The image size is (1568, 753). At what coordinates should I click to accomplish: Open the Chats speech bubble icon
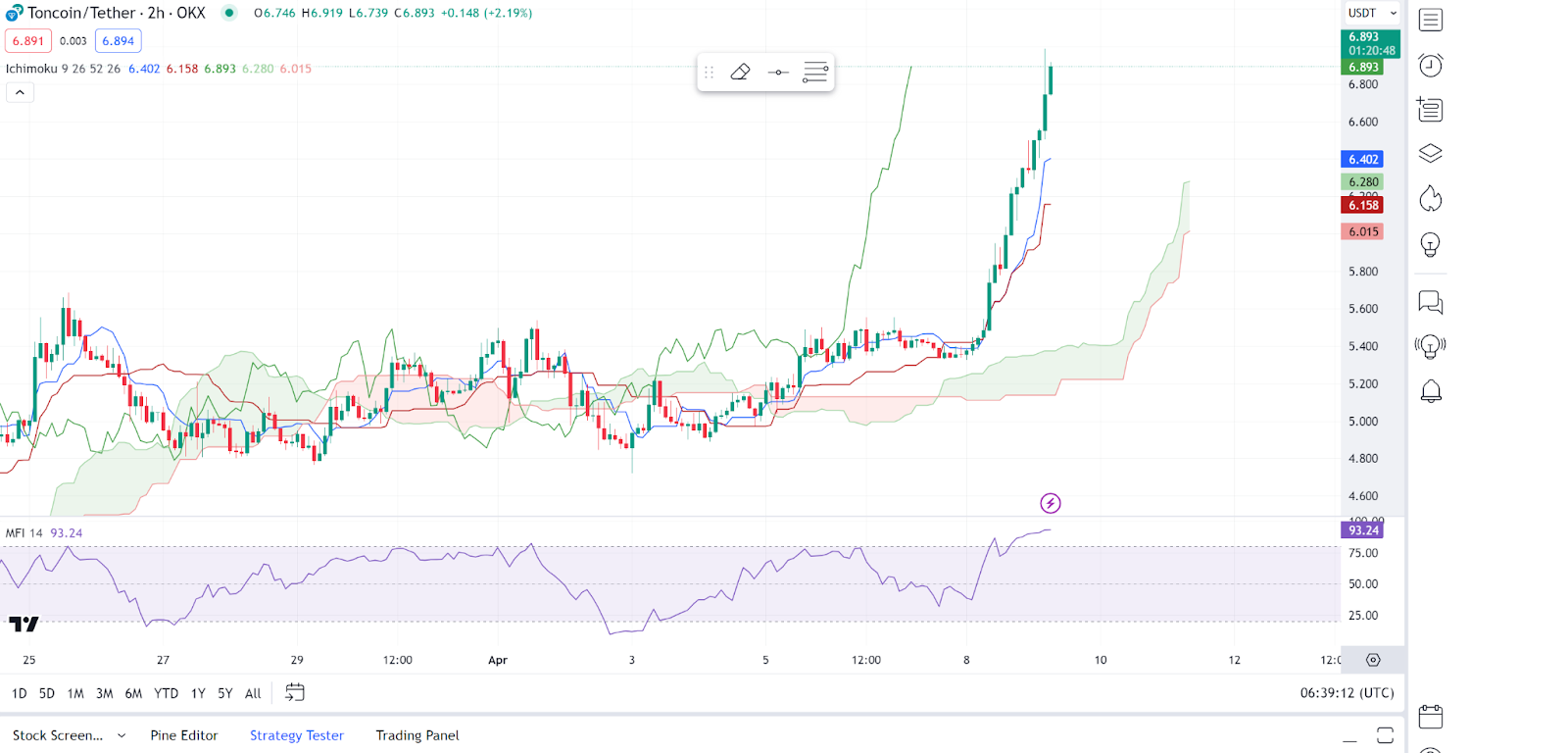click(1431, 302)
